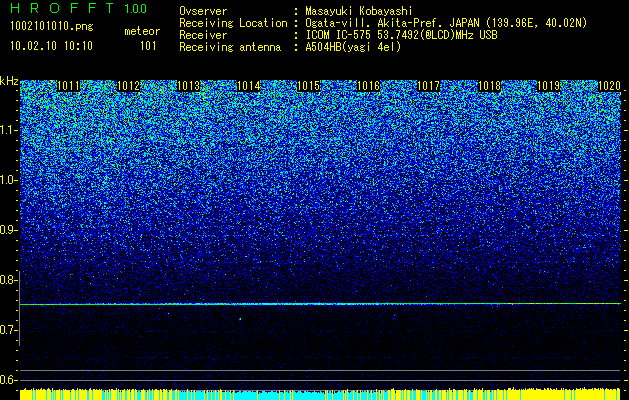Click the 0.7 kHz axis label
This screenshot has height=400, width=629.
pyautogui.click(x=8, y=330)
